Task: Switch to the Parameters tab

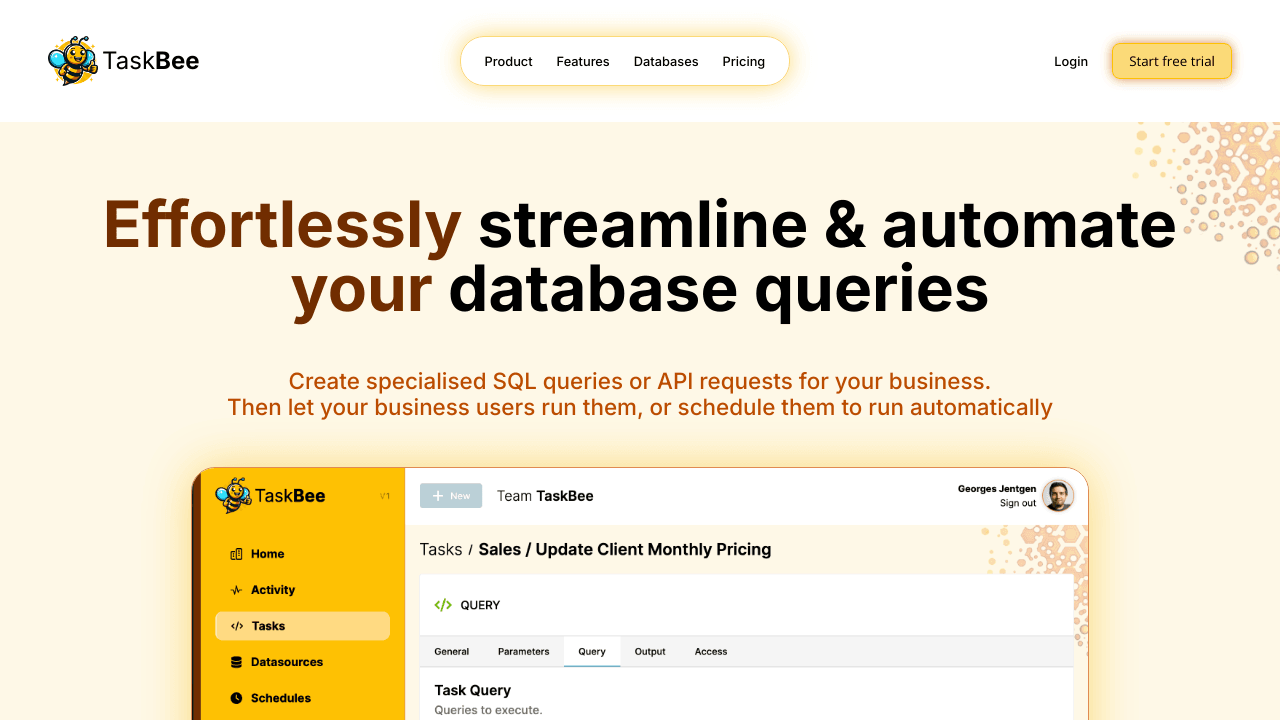Action: coord(523,651)
